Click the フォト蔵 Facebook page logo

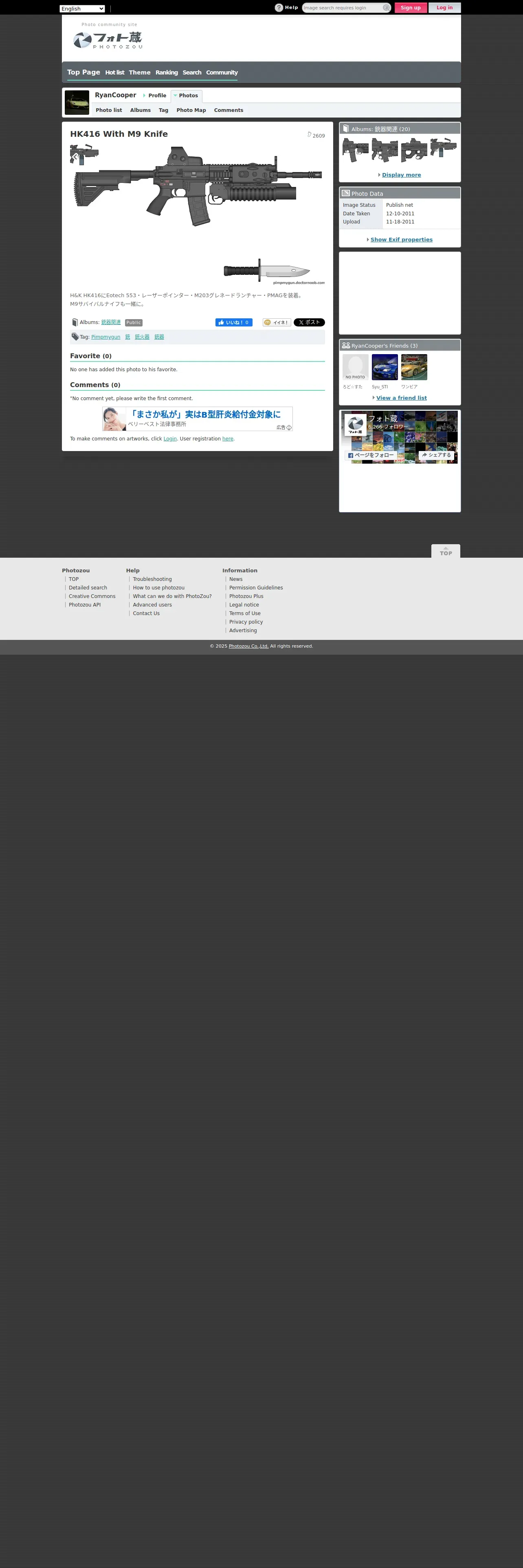[356, 425]
